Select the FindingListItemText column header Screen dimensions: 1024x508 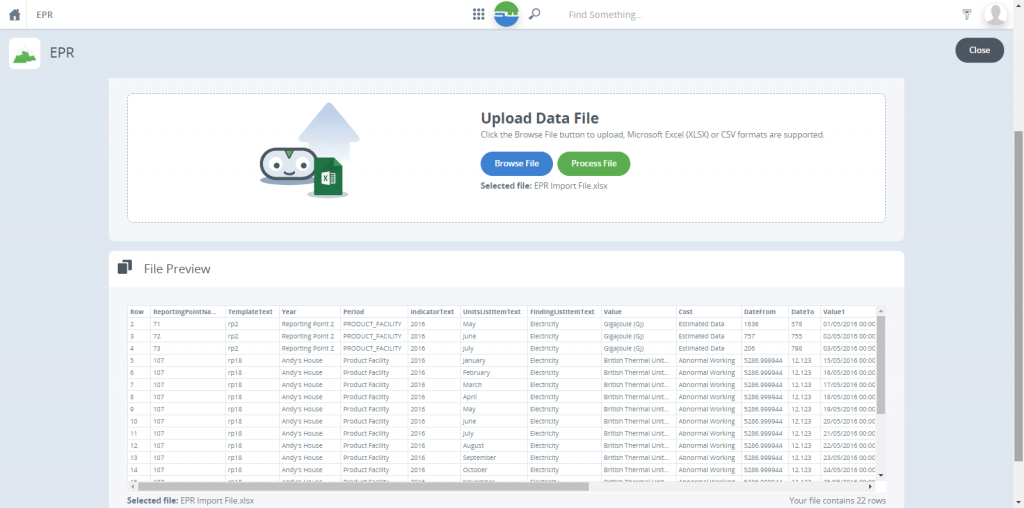pyautogui.click(x=562, y=312)
